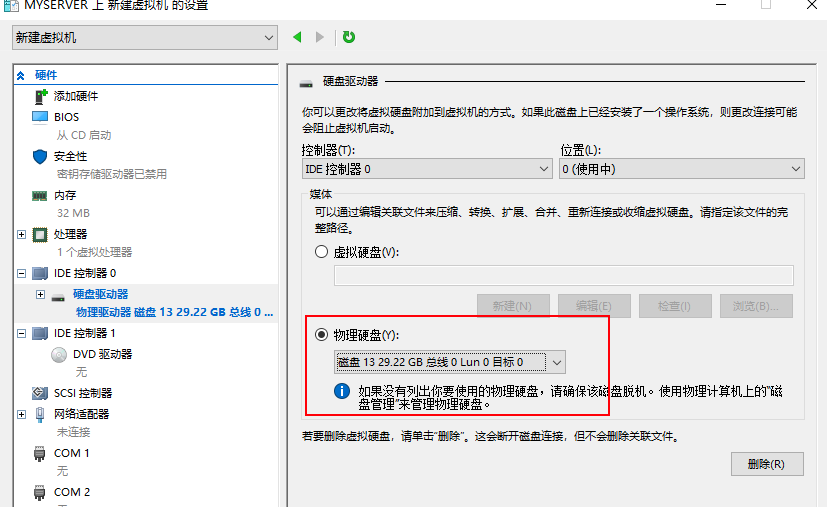
Task: Click the IDE 控制器 1 icon
Action: [x=40, y=333]
